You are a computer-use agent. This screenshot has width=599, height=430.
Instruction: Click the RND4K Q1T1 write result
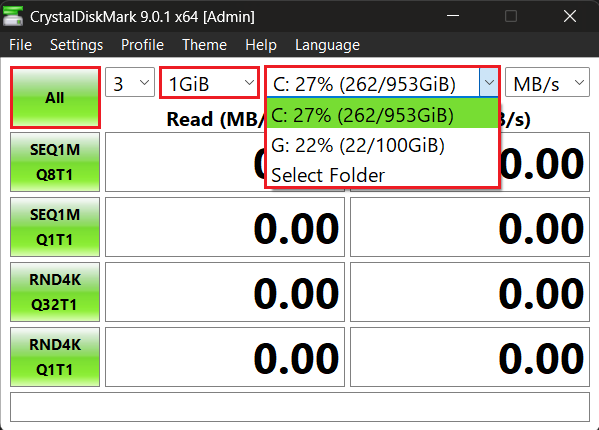coord(470,357)
